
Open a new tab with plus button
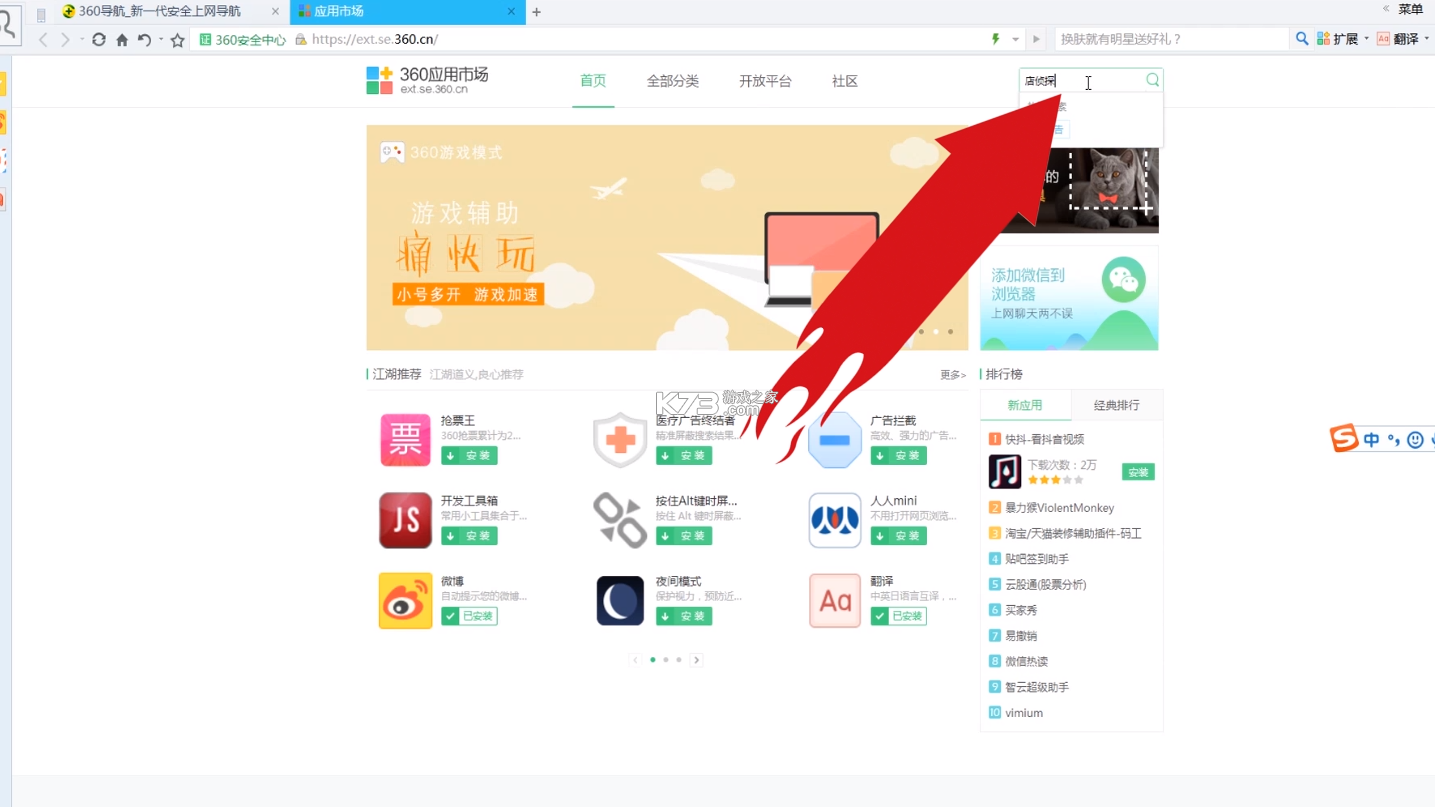tap(536, 12)
